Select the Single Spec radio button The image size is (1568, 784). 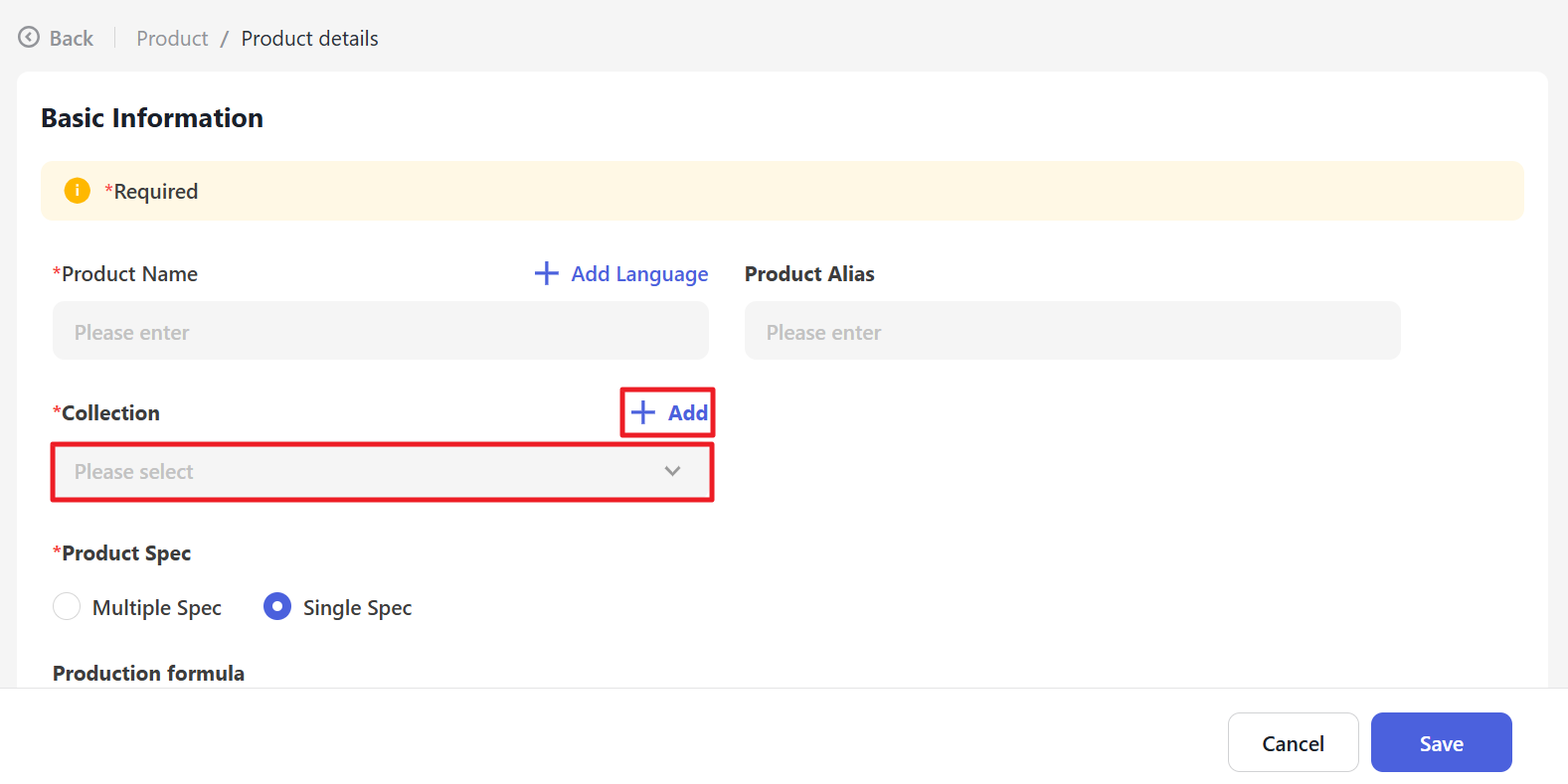(x=277, y=606)
